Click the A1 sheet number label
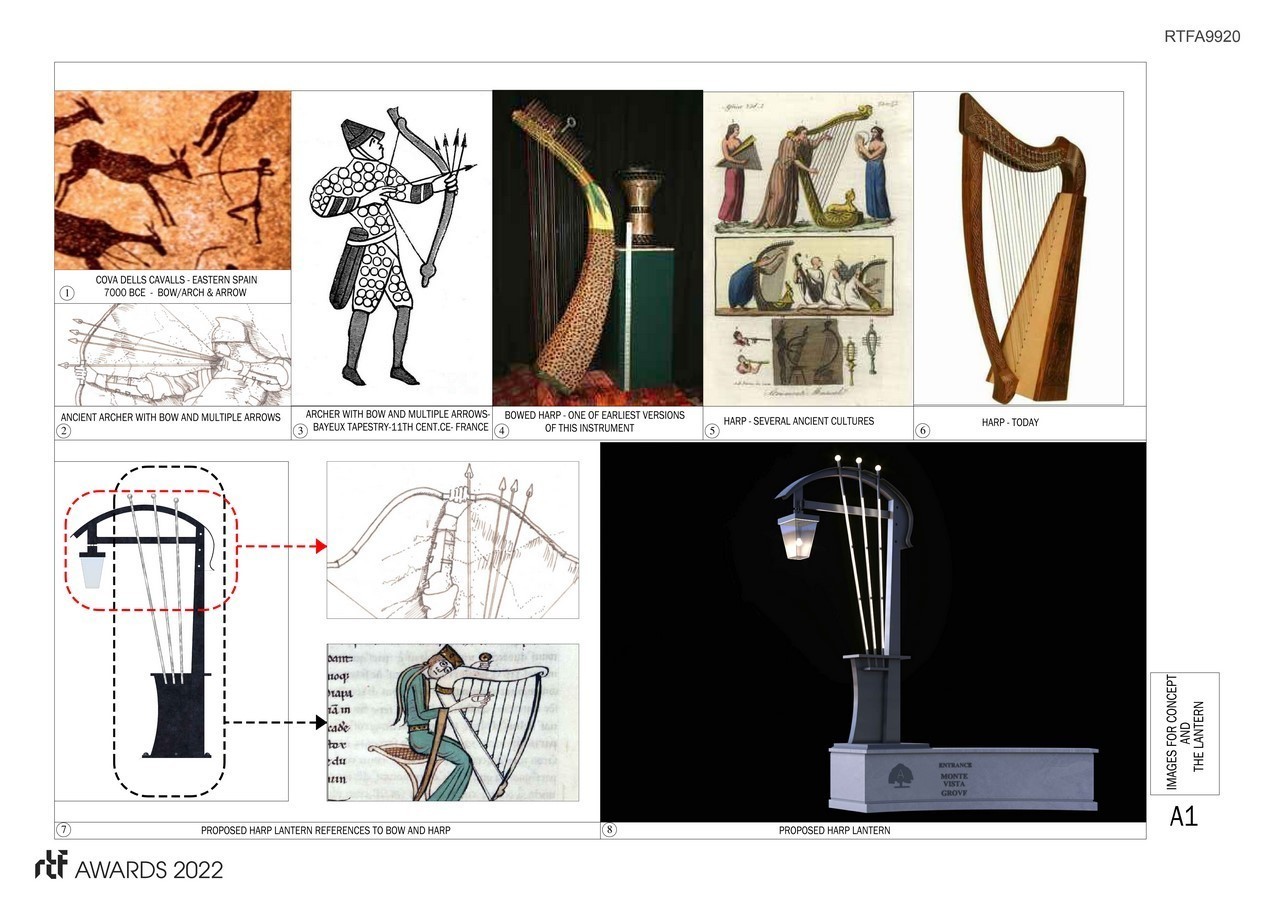Viewport: 1273px width, 900px height. [1183, 817]
